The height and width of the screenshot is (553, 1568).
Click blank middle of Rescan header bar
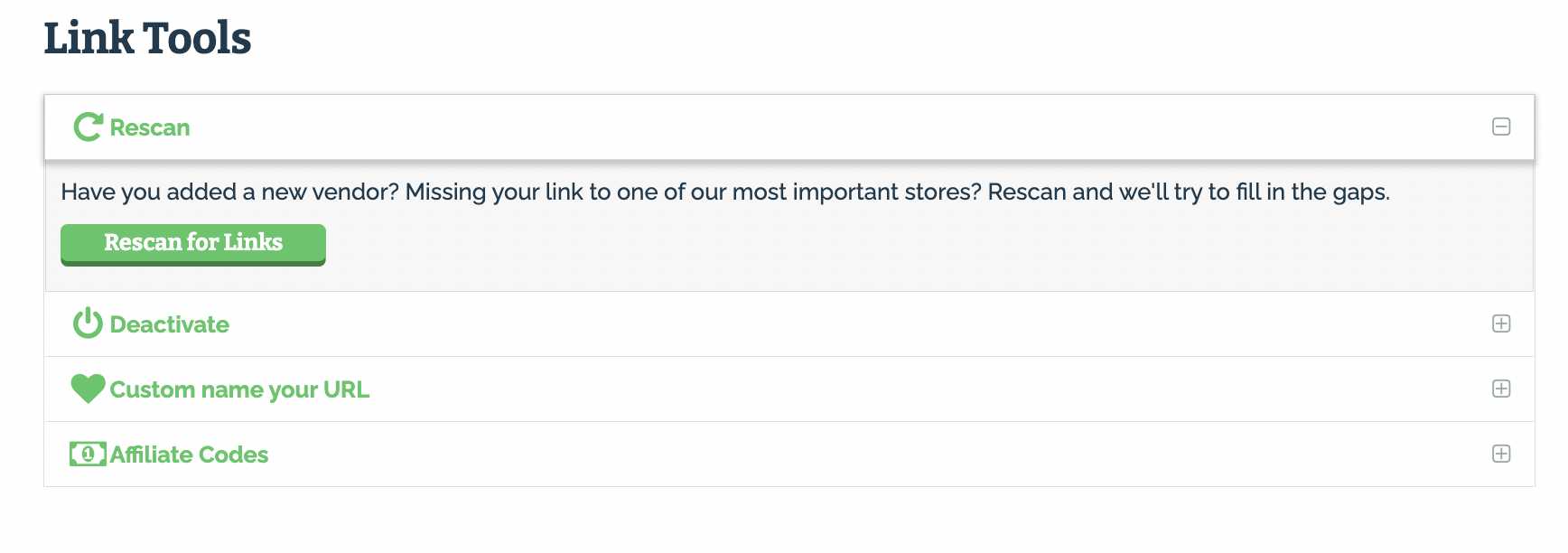pos(813,127)
